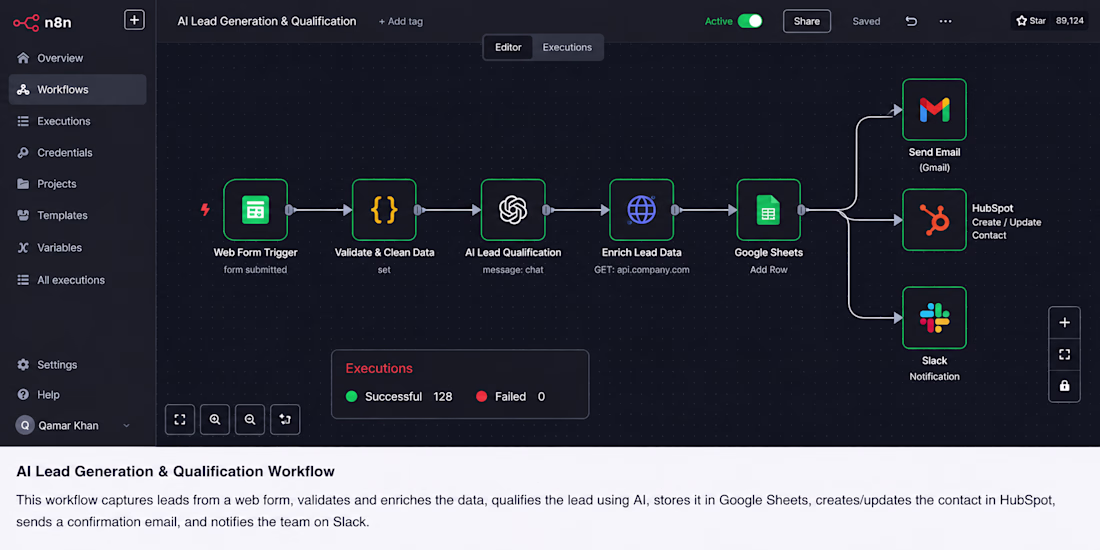Switch to the Executions tab

pos(567,48)
